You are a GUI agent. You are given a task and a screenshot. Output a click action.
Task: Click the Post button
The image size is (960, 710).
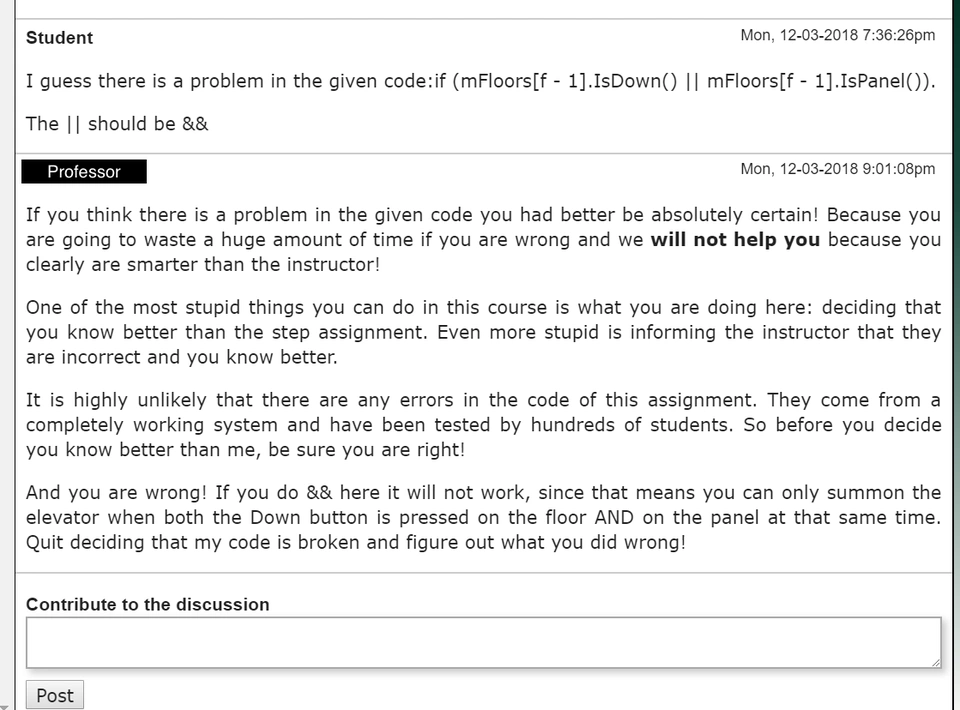[x=55, y=695]
